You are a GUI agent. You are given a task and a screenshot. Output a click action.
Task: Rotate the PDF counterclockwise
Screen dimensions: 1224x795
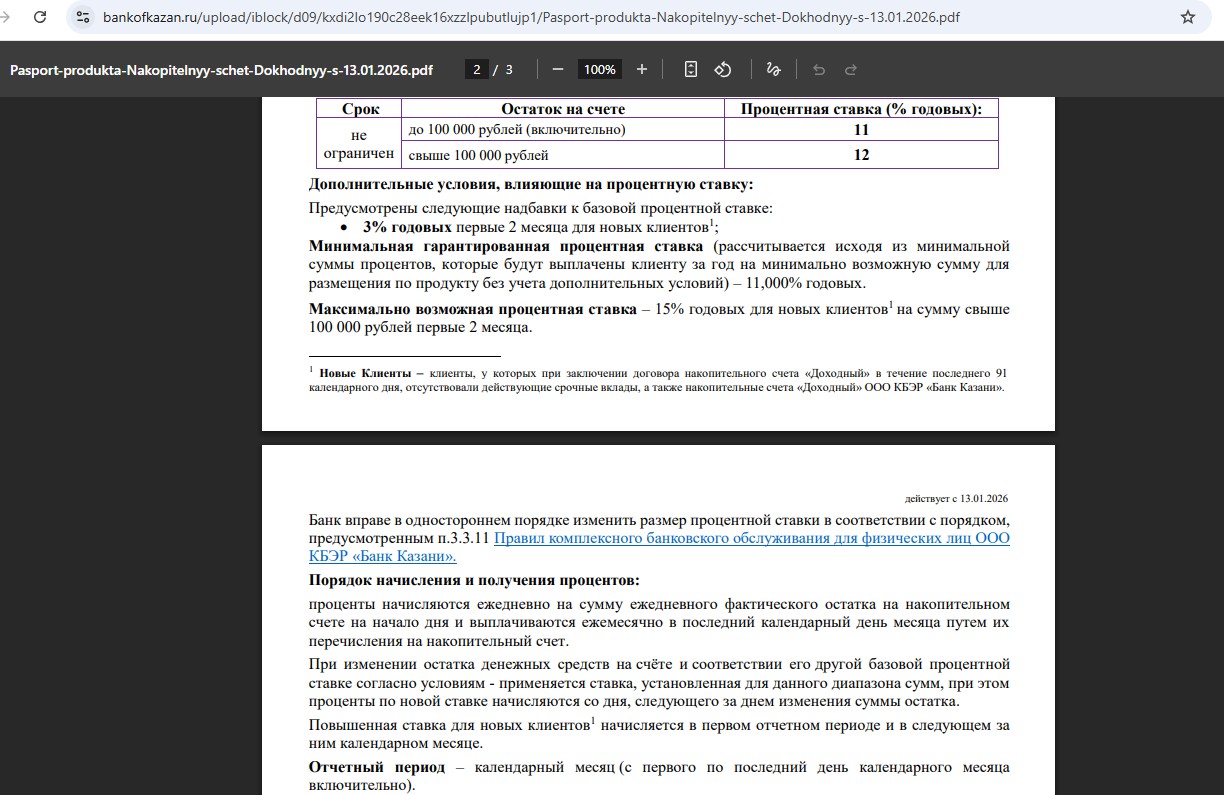pos(723,69)
